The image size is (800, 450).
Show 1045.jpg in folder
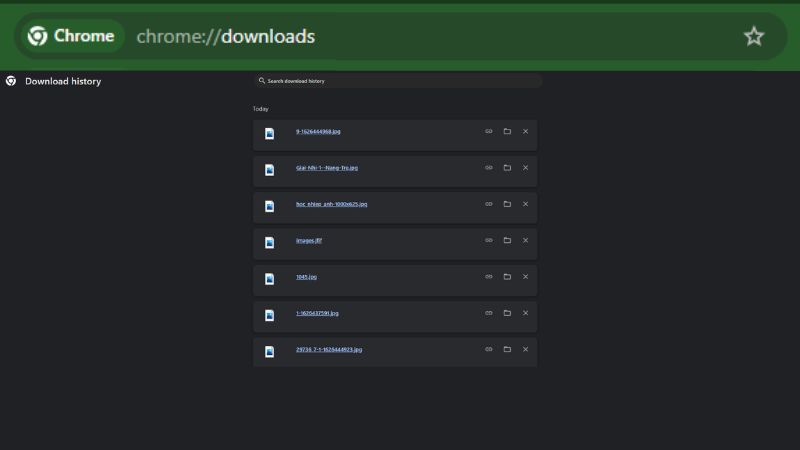[507, 276]
